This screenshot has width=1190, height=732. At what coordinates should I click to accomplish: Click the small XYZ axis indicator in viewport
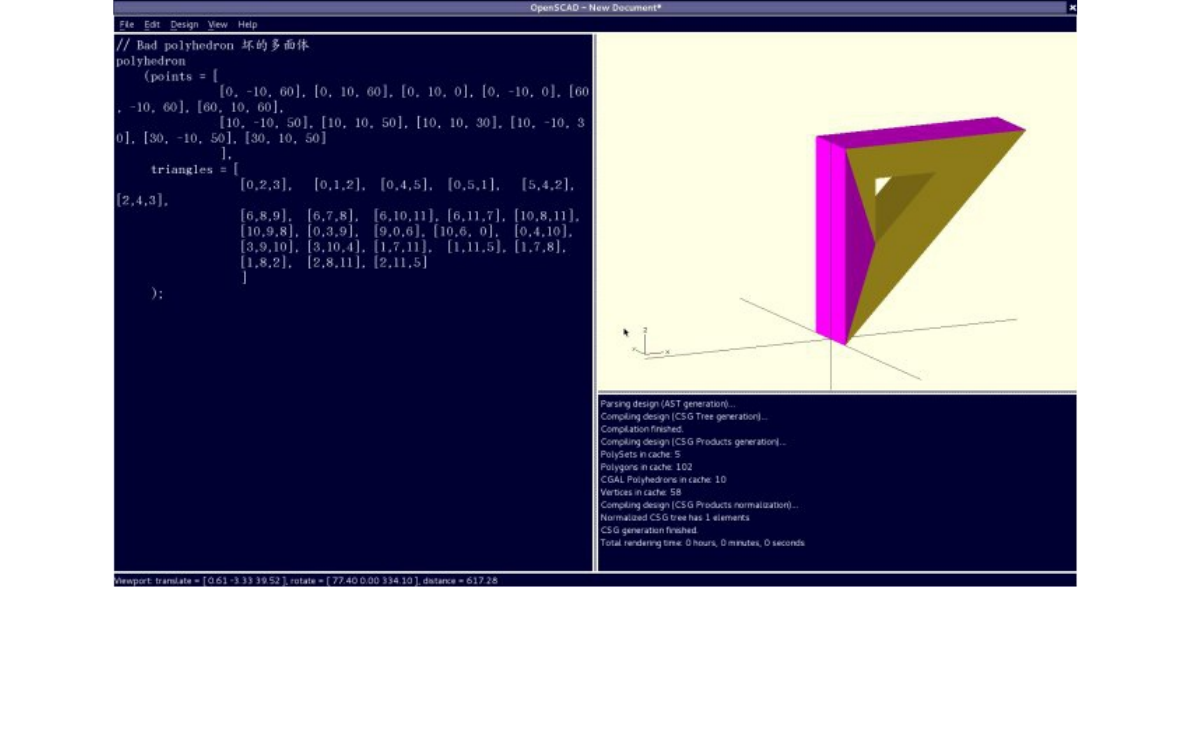coord(649,343)
